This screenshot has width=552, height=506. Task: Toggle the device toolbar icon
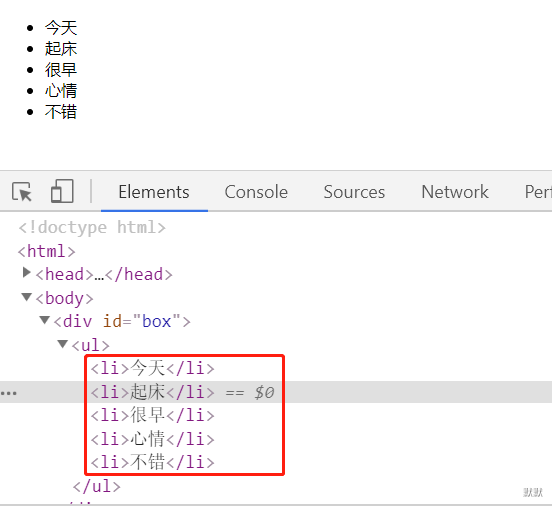(62, 191)
